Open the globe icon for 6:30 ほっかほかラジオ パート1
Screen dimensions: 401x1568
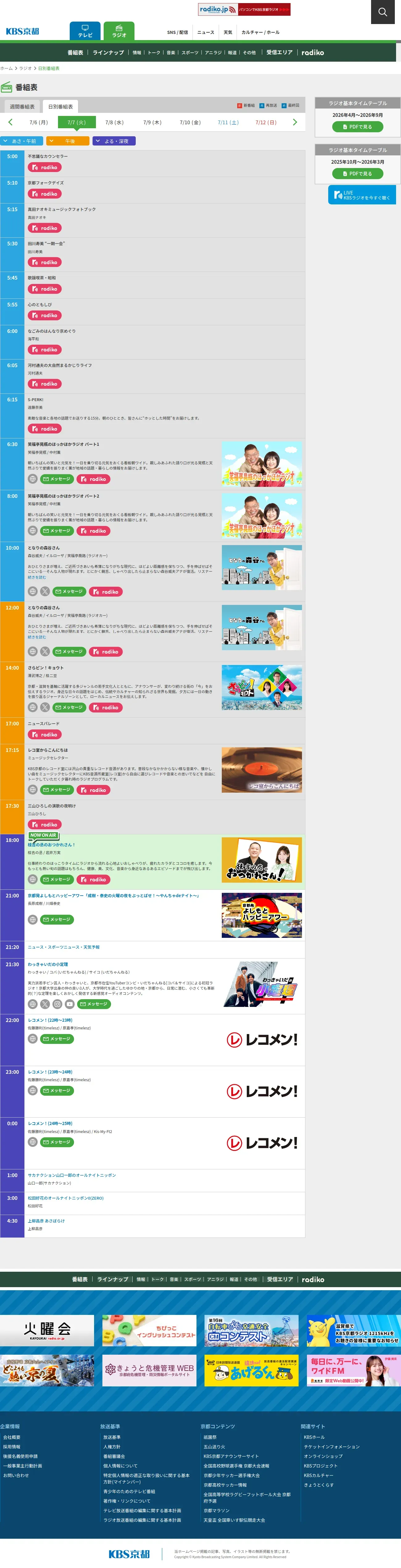tap(33, 479)
